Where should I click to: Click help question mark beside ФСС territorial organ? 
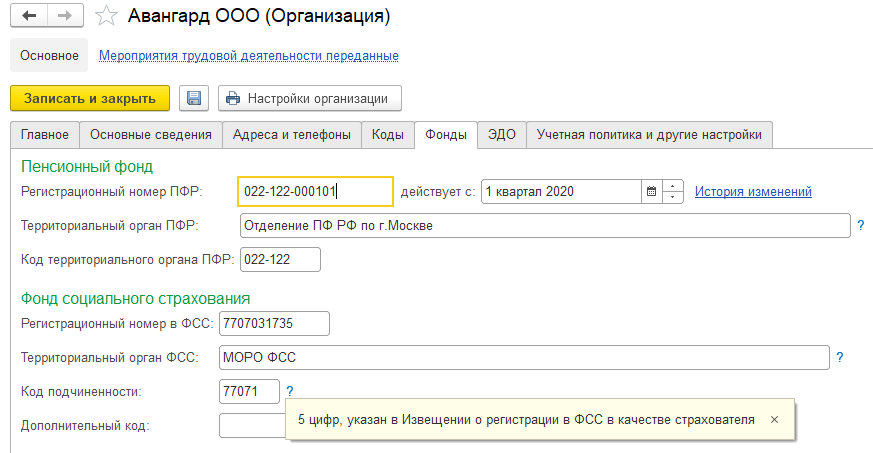coord(840,357)
